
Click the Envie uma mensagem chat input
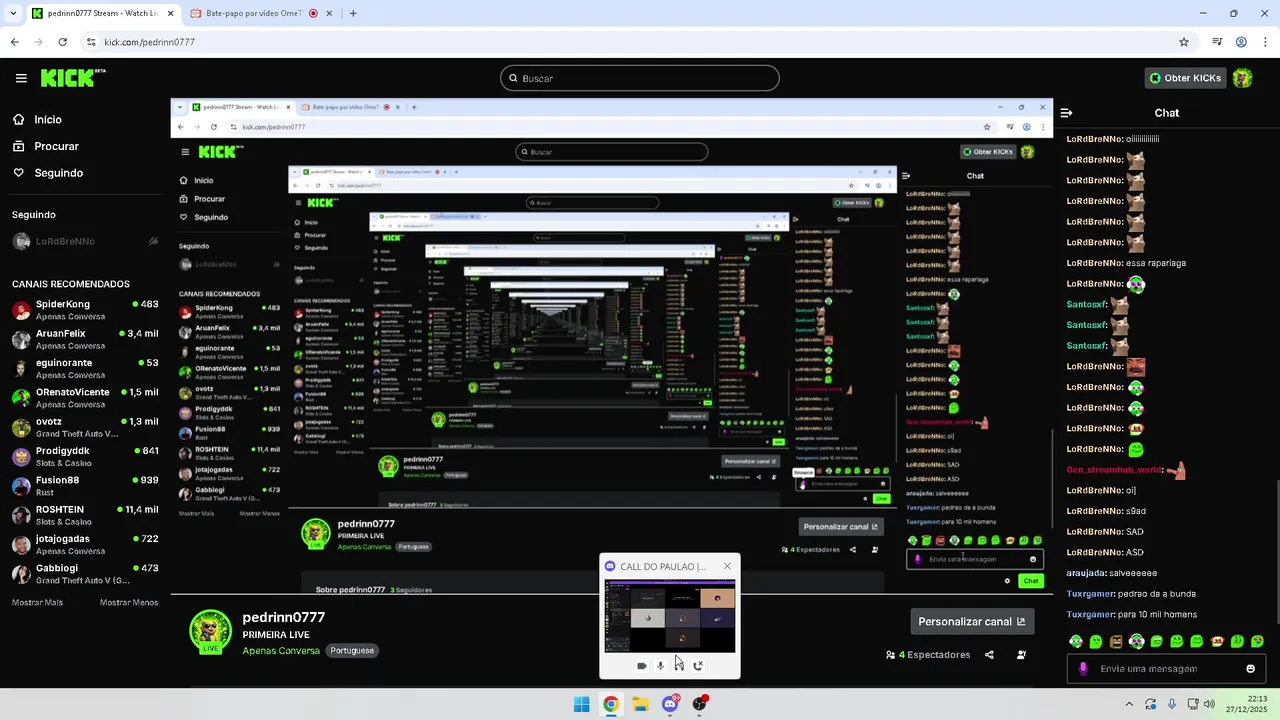(x=1166, y=669)
